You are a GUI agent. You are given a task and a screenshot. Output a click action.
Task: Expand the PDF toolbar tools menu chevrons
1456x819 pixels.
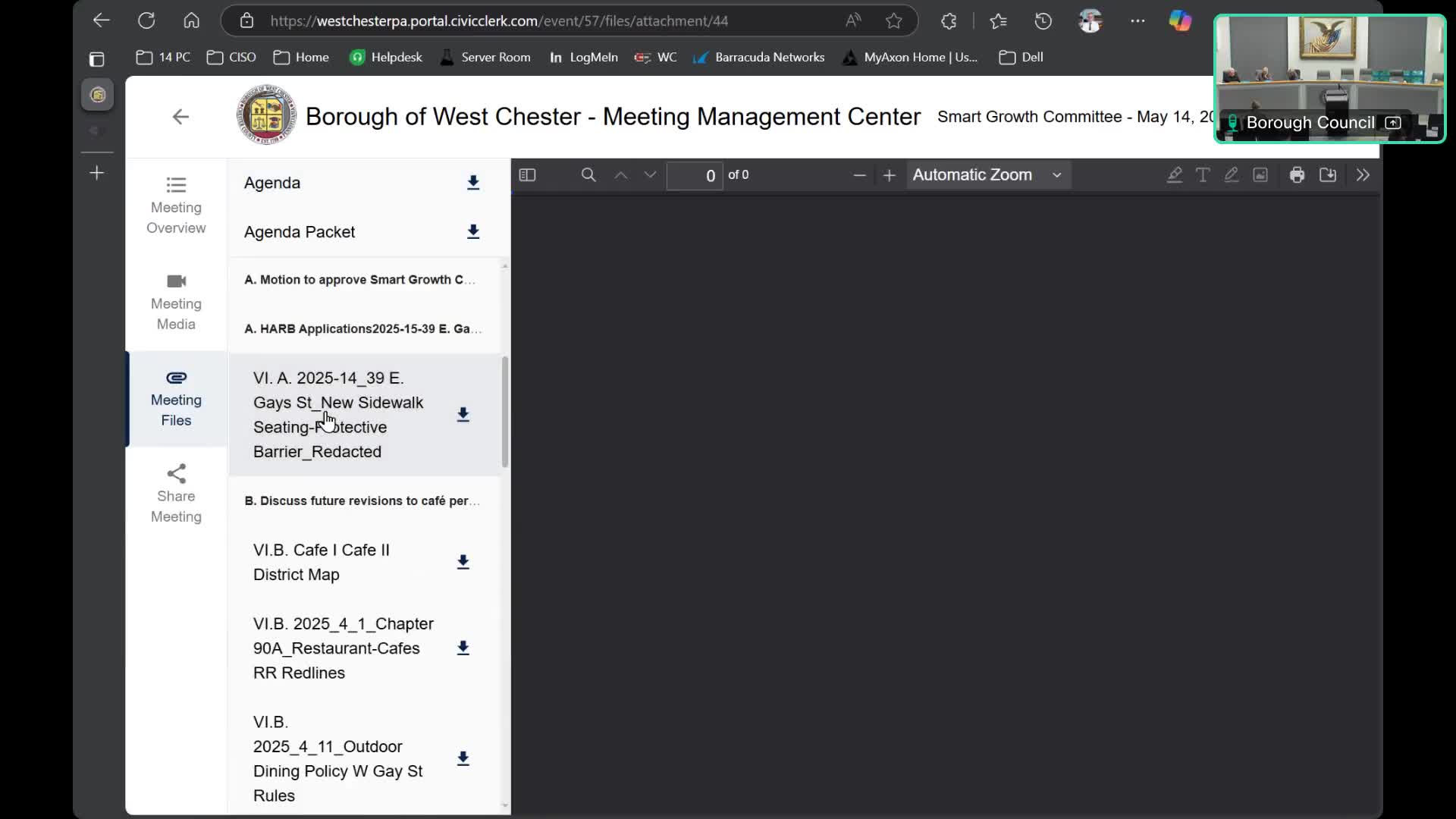(1363, 175)
